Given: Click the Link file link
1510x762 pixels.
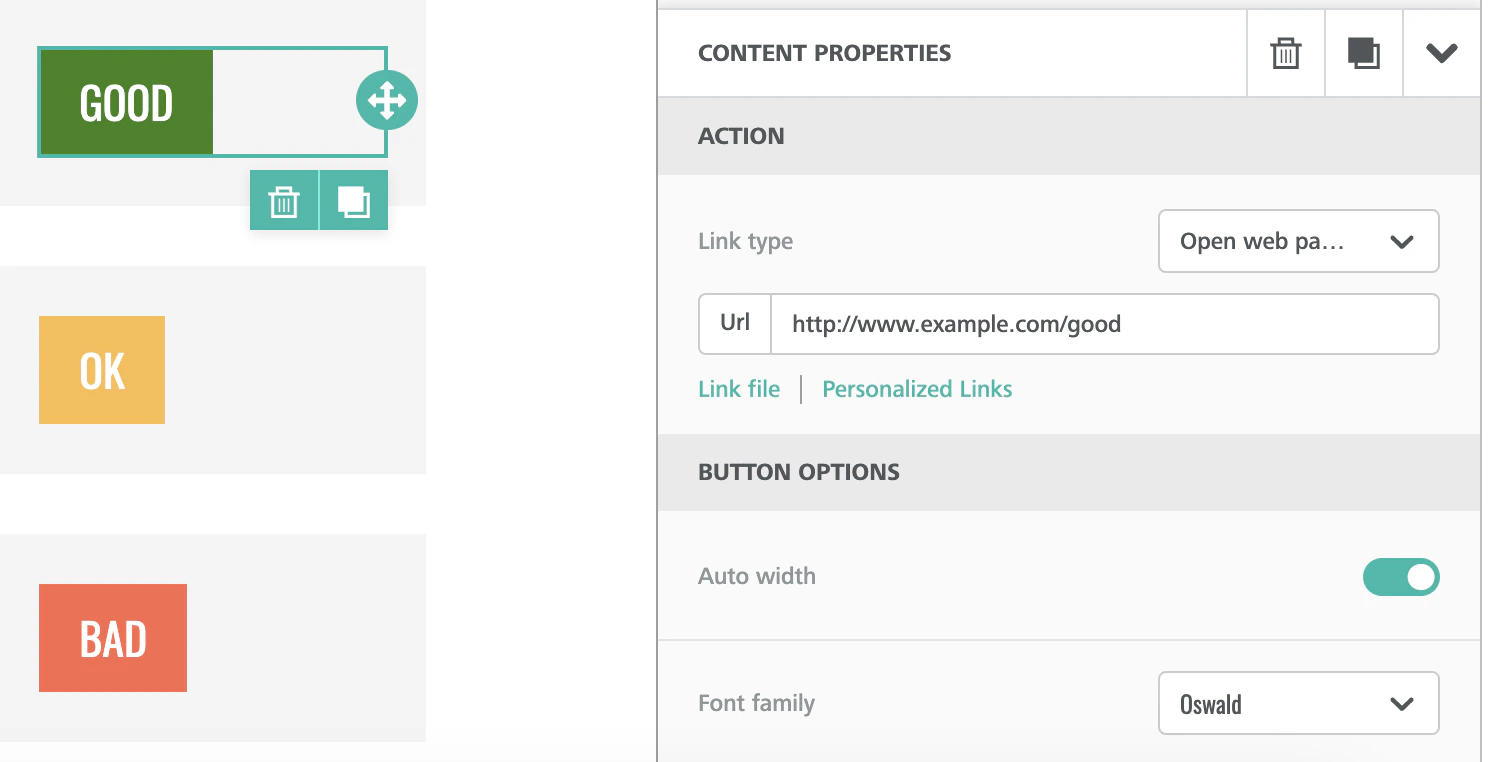Looking at the screenshot, I should coord(739,389).
